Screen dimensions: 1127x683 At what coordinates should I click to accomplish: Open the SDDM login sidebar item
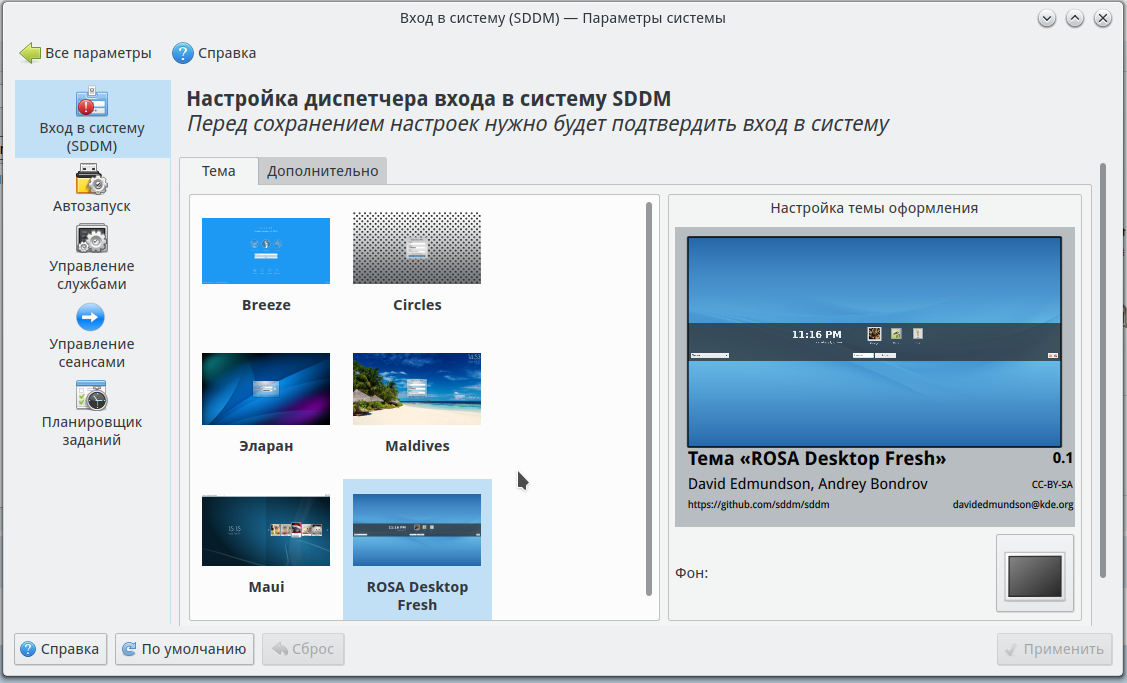(92, 119)
